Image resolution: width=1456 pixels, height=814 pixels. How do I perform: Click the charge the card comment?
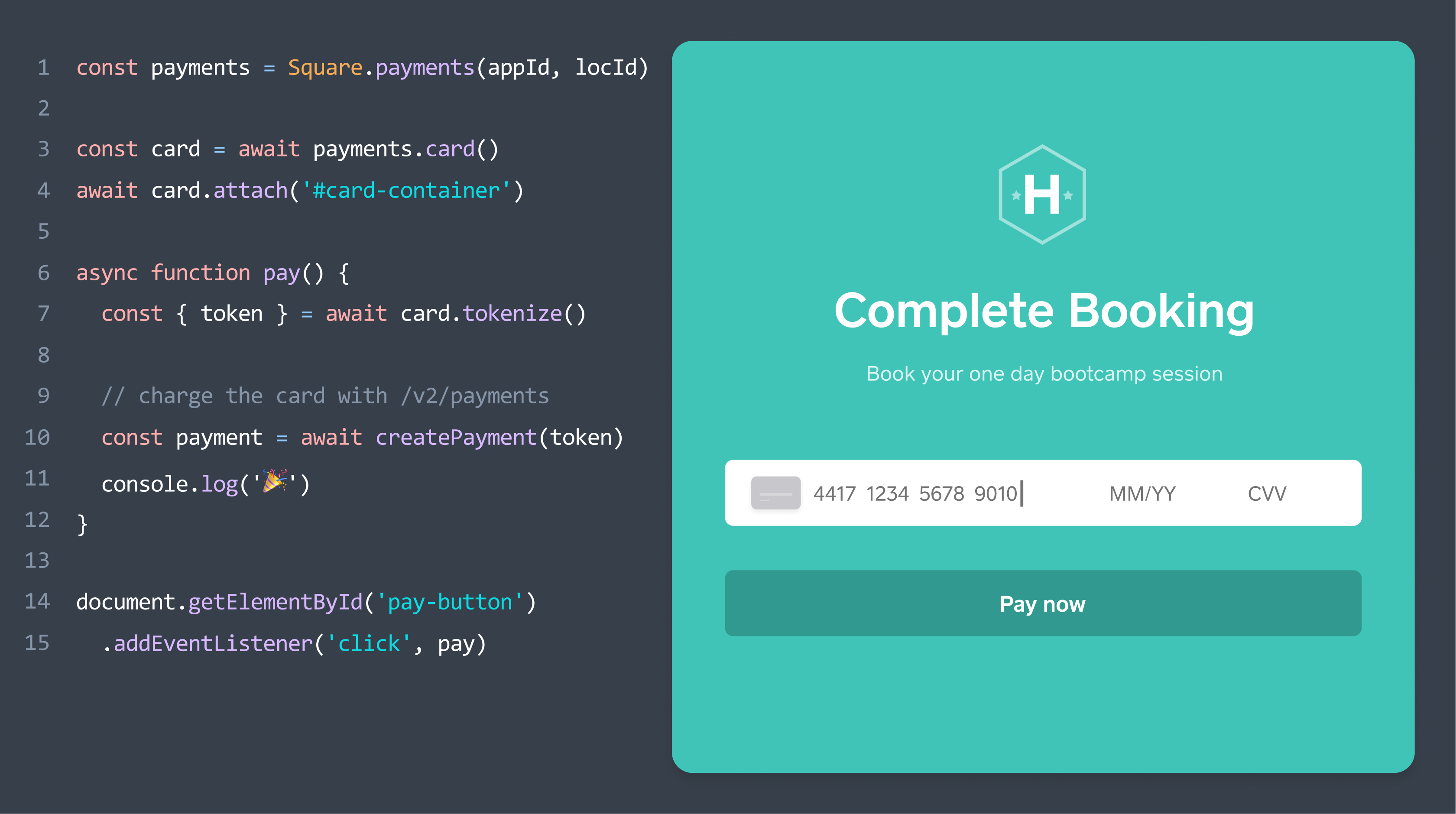tap(325, 396)
